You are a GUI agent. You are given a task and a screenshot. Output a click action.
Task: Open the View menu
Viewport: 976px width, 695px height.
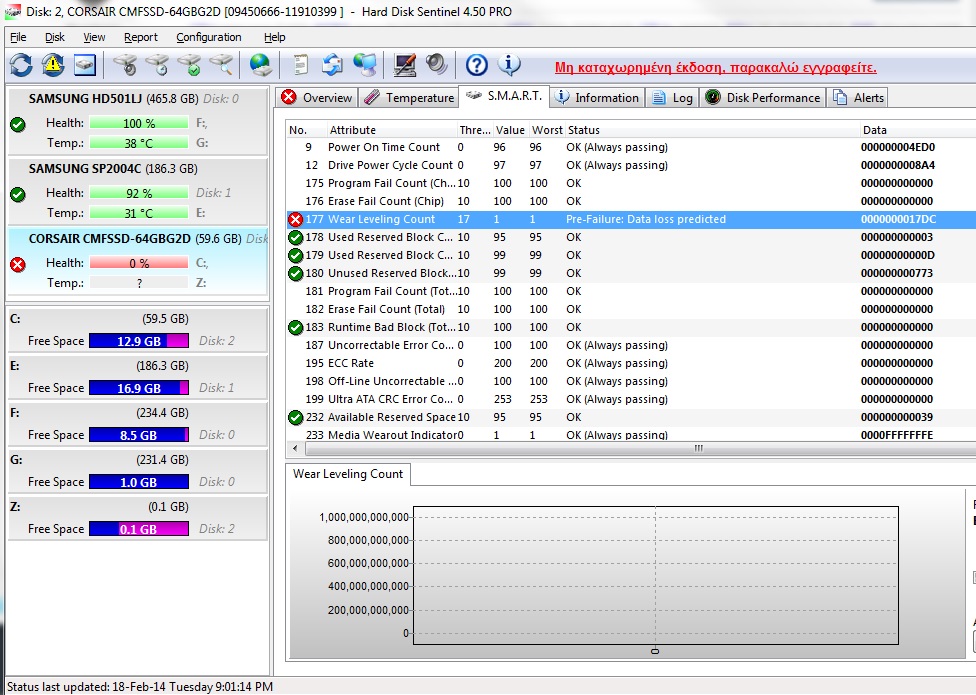tap(94, 37)
